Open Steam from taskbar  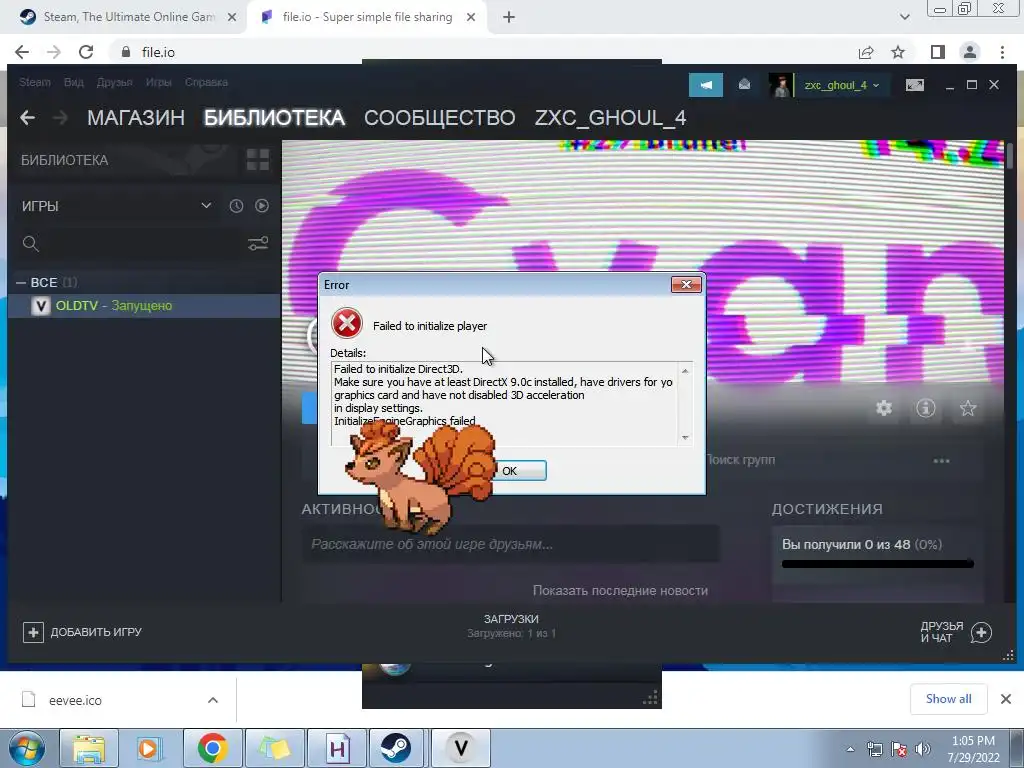[x=396, y=748]
